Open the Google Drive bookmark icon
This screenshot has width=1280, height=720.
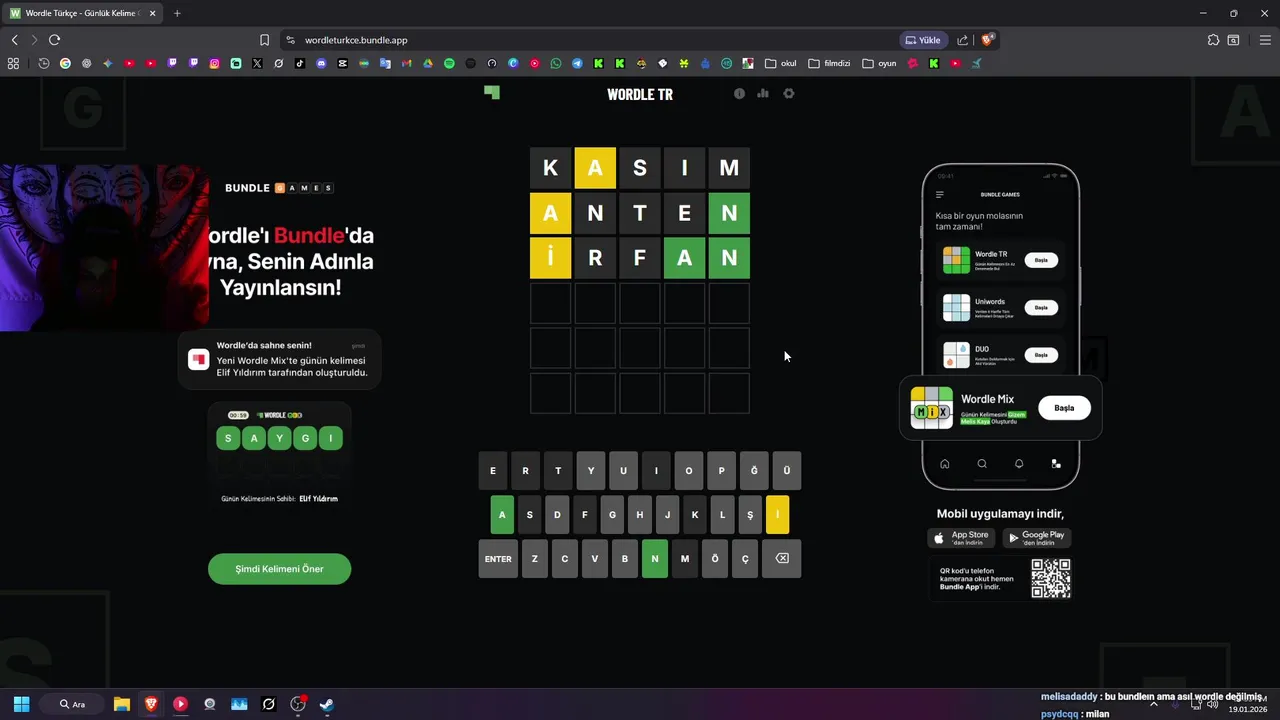click(x=428, y=63)
